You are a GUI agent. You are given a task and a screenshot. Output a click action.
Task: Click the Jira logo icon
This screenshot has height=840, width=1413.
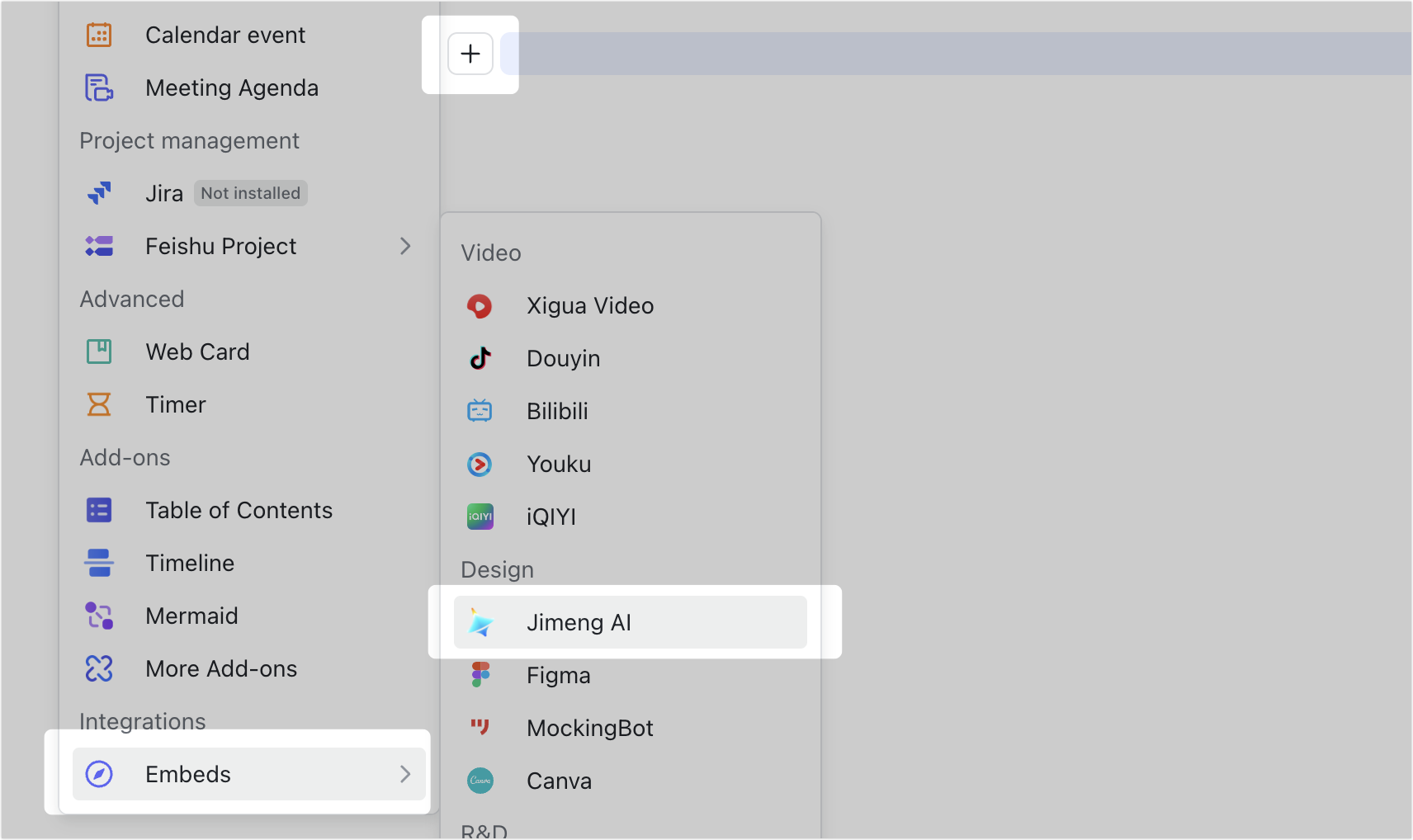pyautogui.click(x=99, y=193)
